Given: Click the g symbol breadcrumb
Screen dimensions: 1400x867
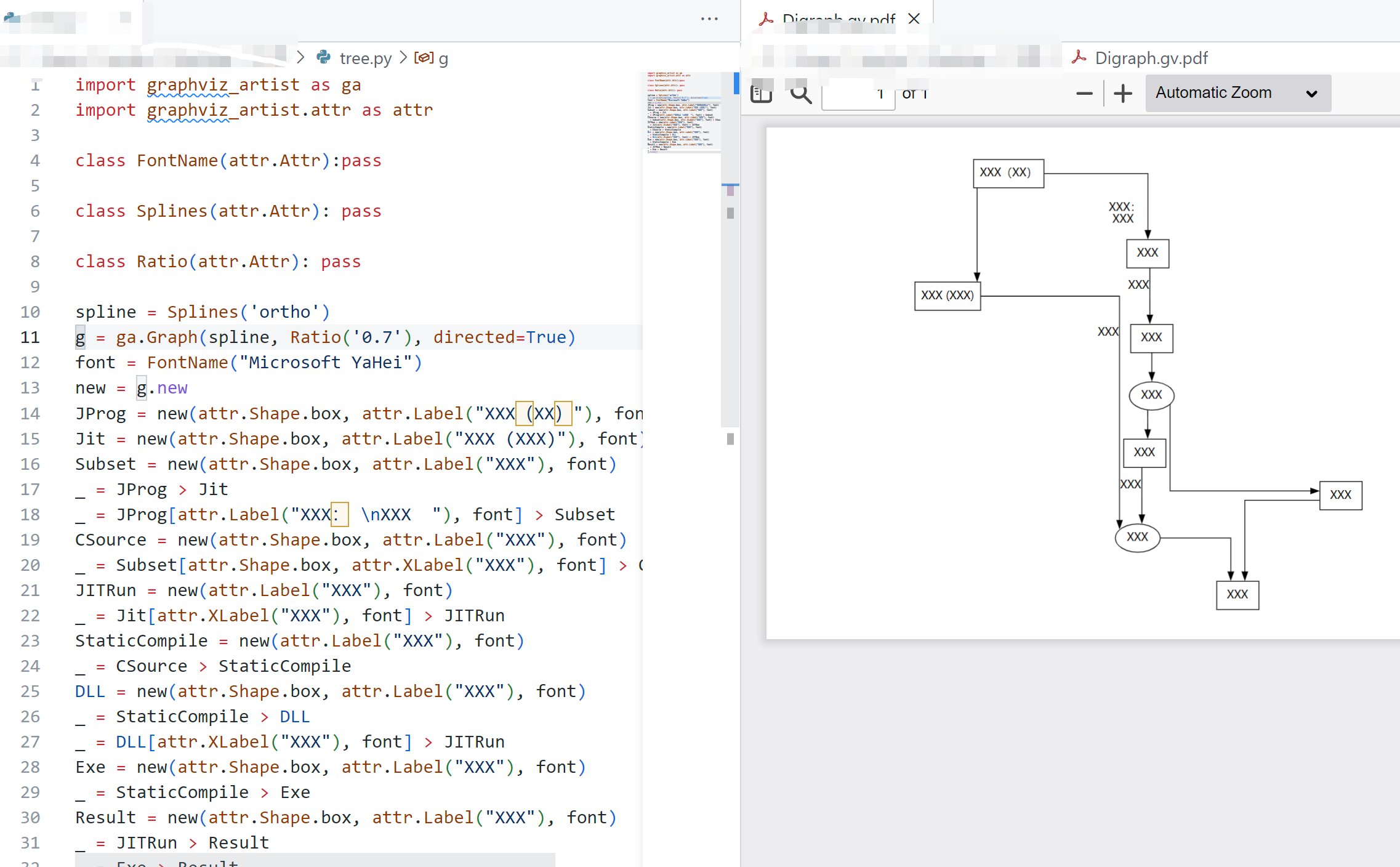Looking at the screenshot, I should click(443, 58).
